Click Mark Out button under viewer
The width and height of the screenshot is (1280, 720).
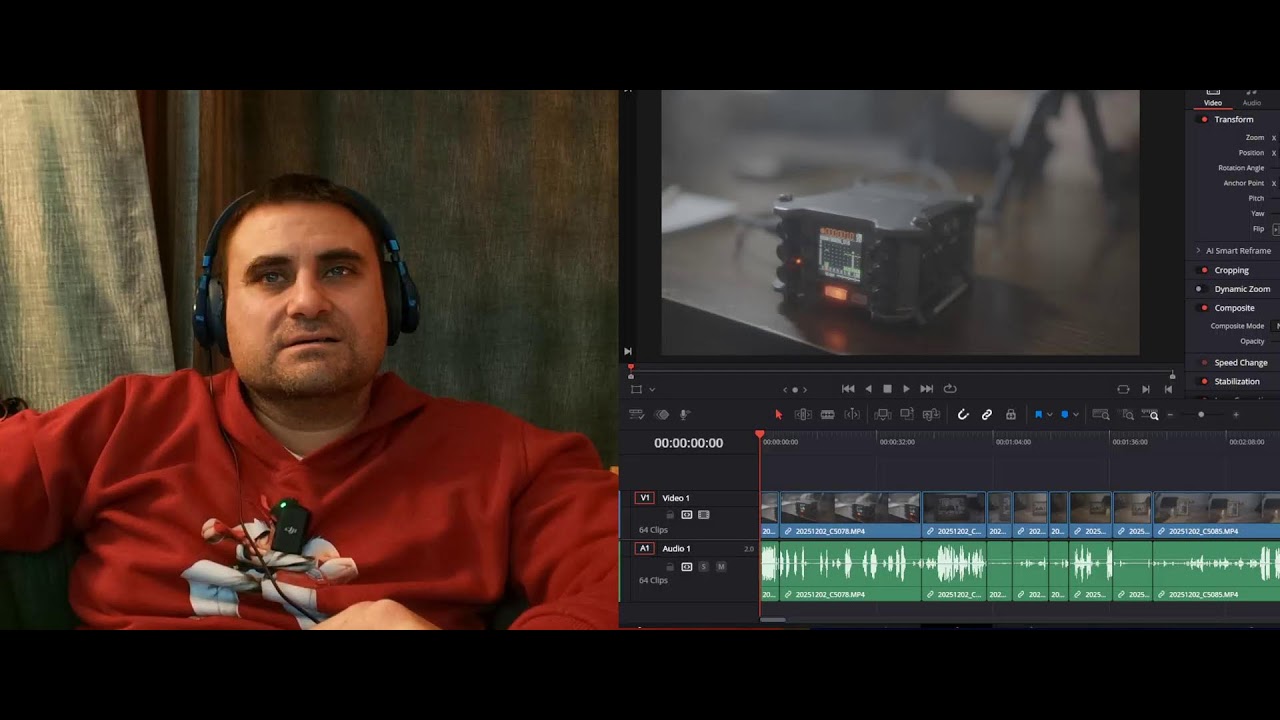tap(1168, 389)
